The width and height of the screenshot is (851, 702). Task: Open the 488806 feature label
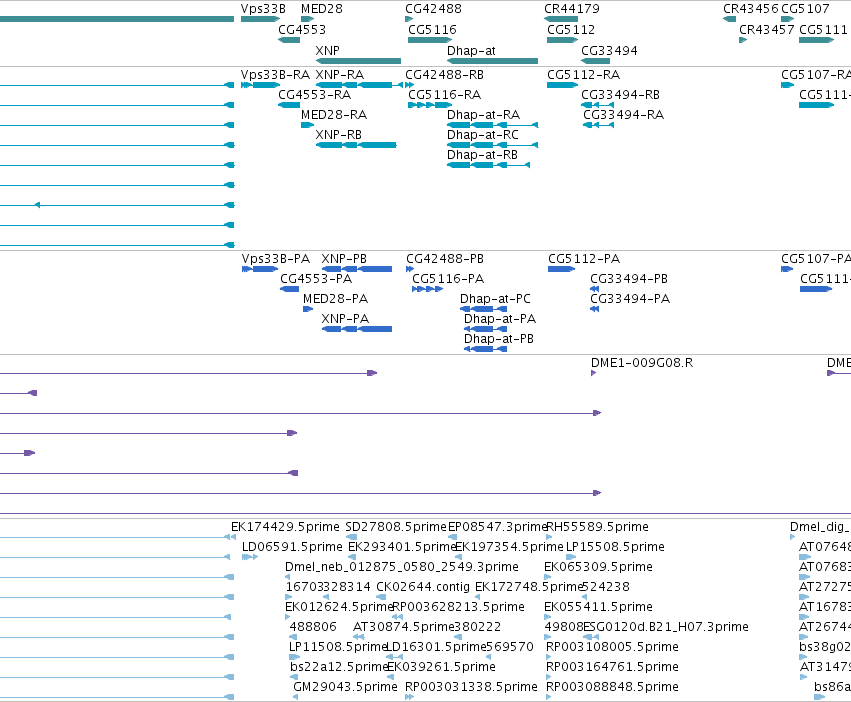pos(313,627)
